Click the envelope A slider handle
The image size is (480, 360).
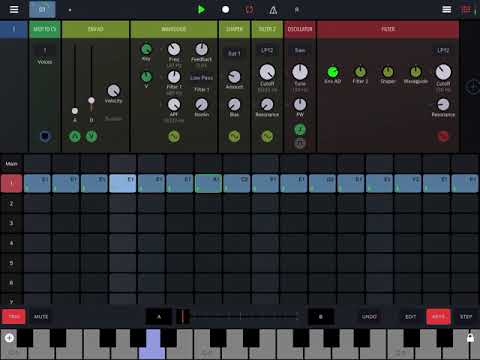pos(75,111)
